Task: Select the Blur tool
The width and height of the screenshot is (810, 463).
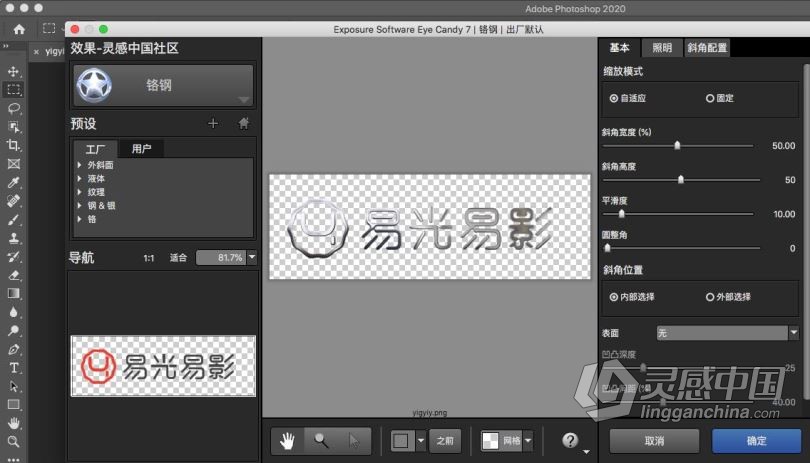Action: point(13,312)
